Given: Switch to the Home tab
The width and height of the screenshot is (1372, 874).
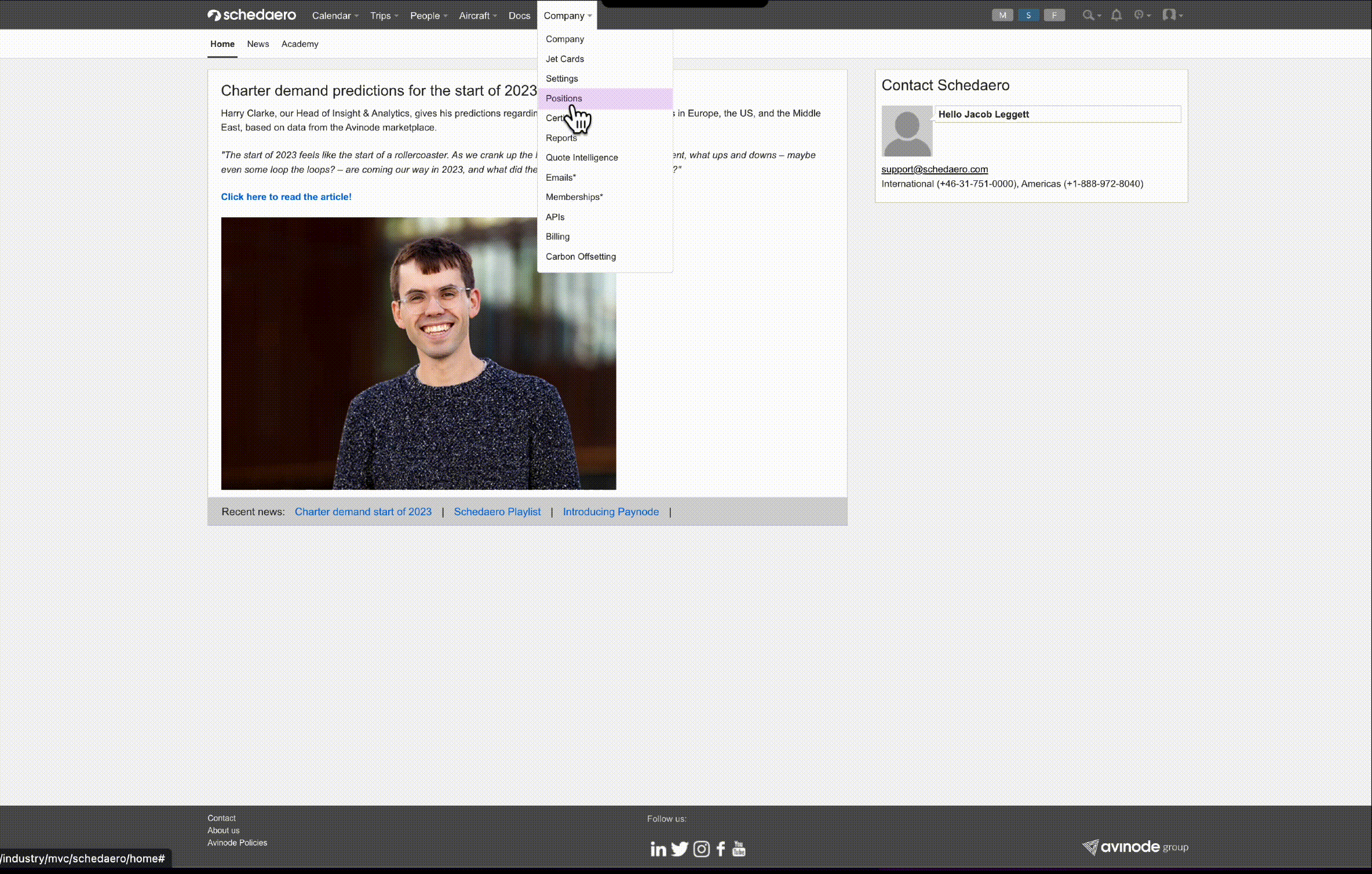Looking at the screenshot, I should coord(222,44).
